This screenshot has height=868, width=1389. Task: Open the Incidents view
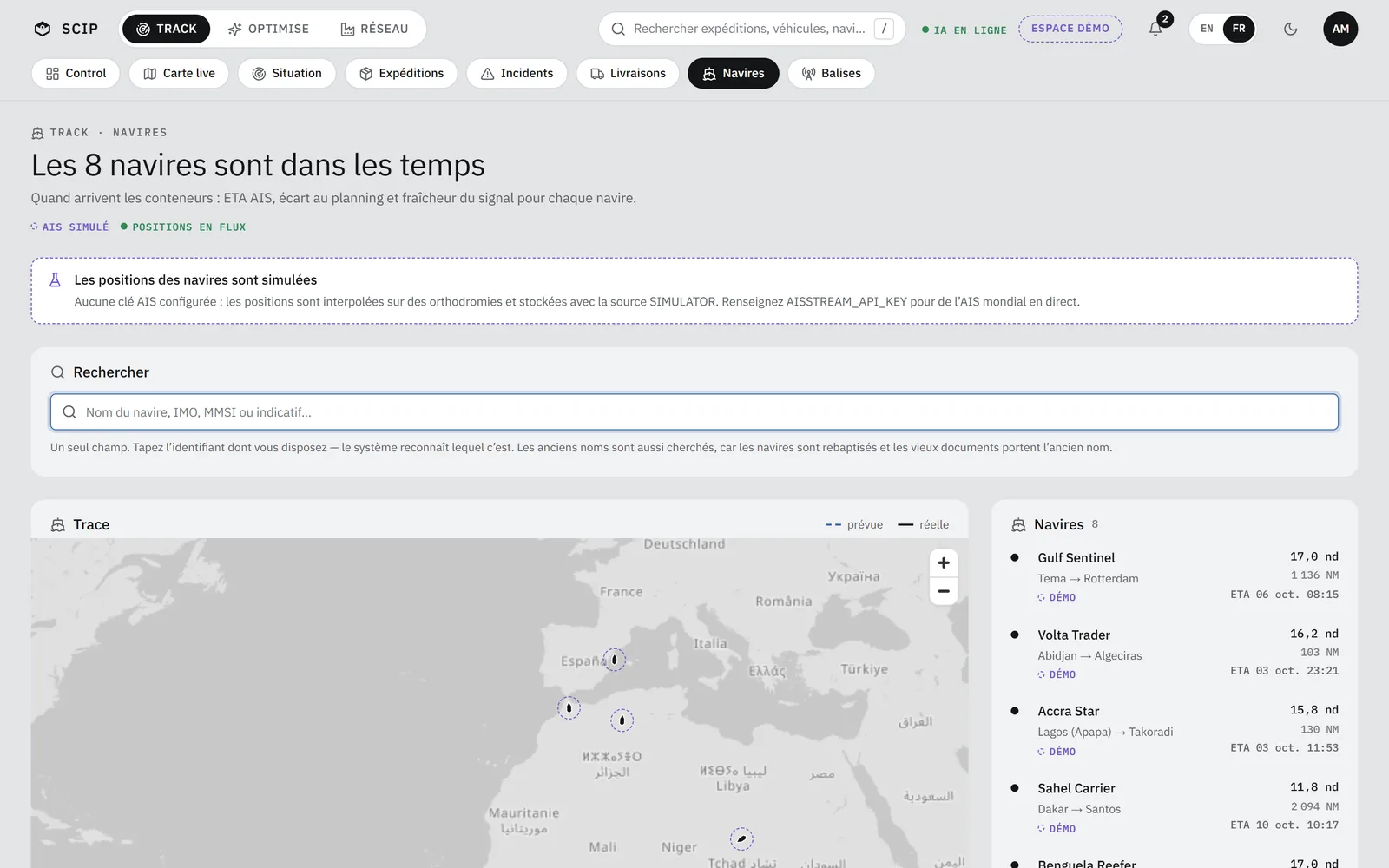[x=517, y=73]
